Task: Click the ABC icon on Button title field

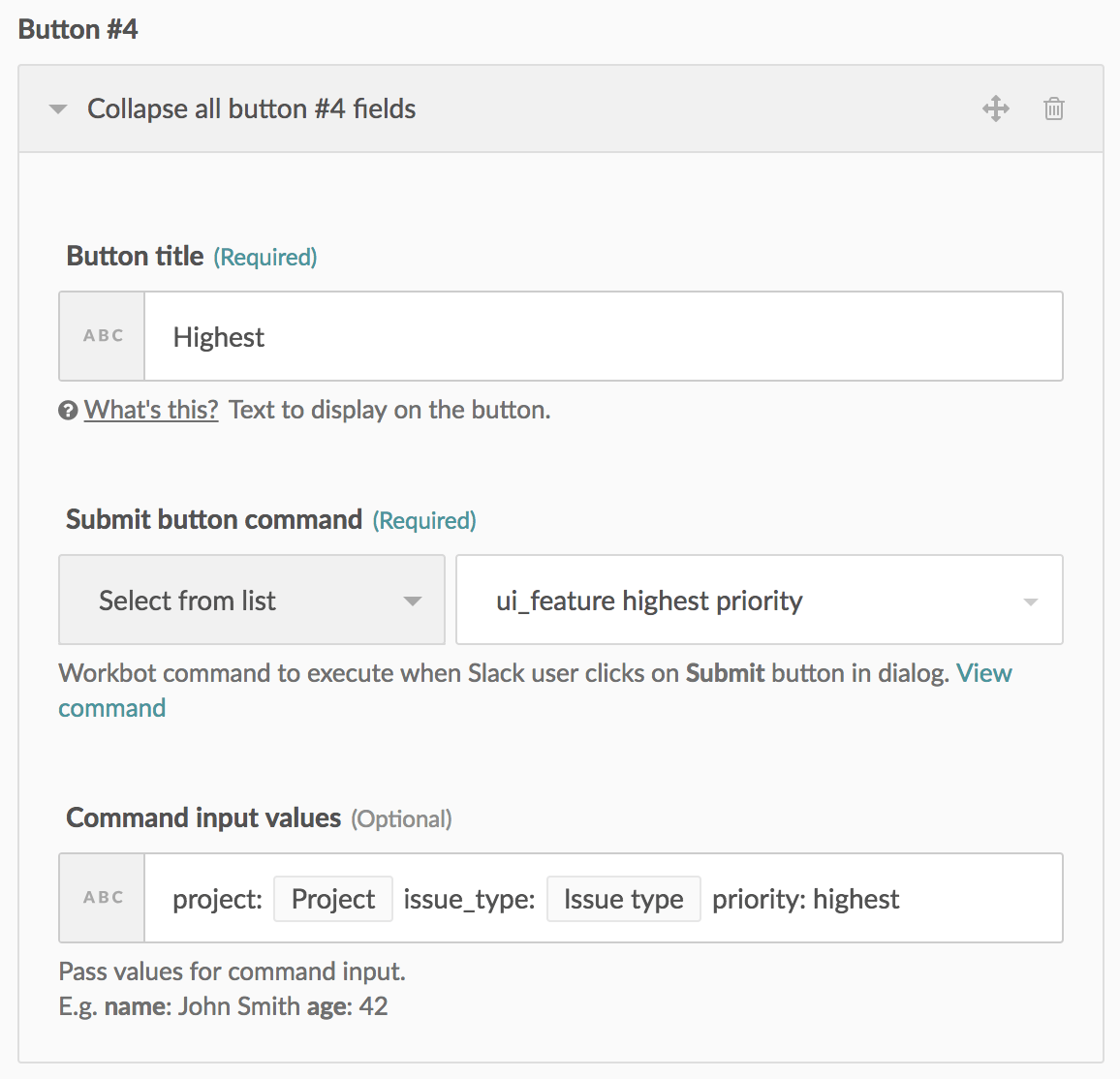Action: tap(102, 336)
